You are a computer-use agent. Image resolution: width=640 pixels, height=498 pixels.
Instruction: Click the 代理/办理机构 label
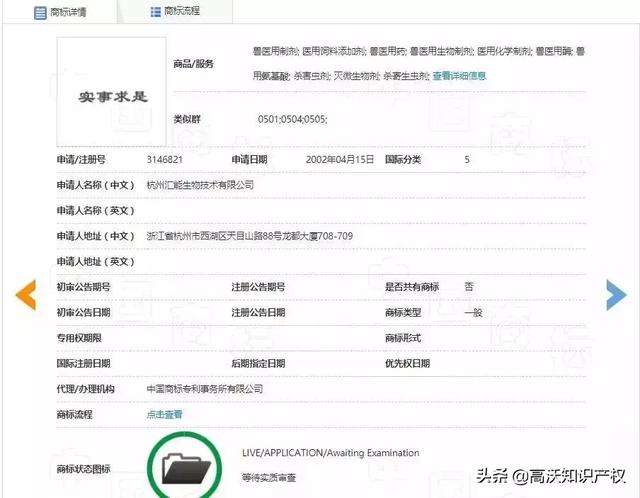point(85,389)
